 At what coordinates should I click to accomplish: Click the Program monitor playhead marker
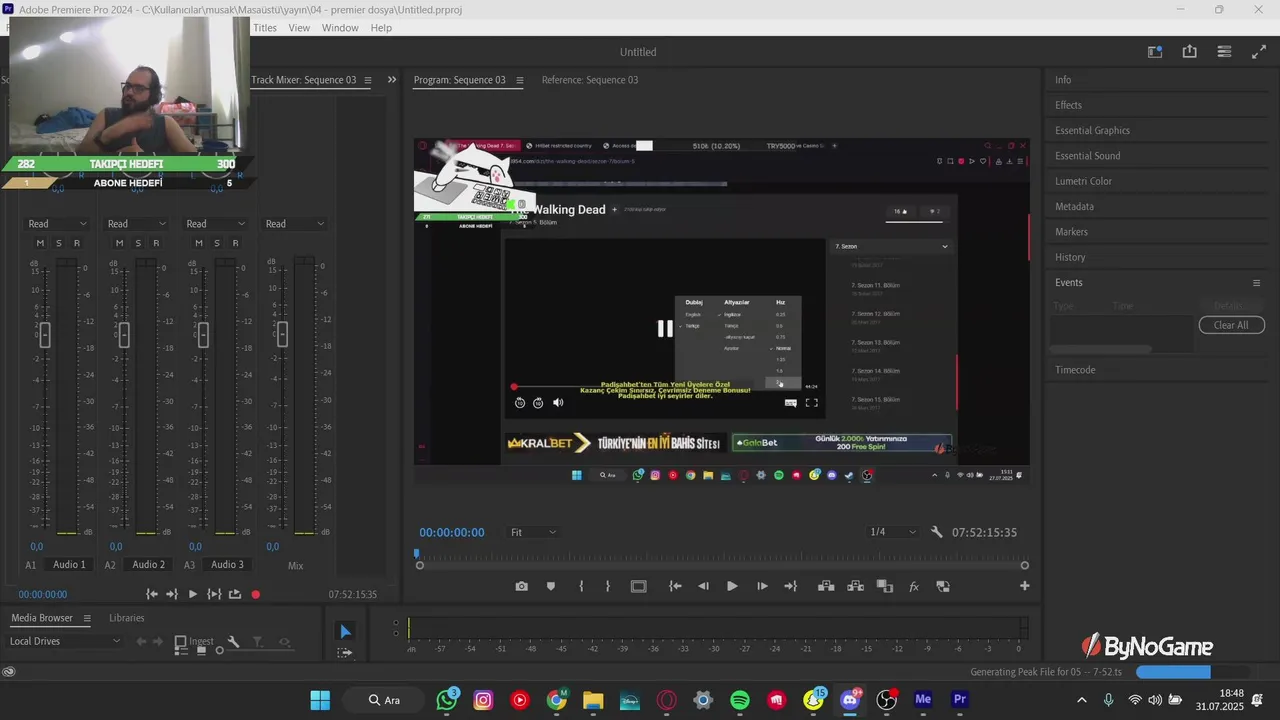click(x=417, y=553)
